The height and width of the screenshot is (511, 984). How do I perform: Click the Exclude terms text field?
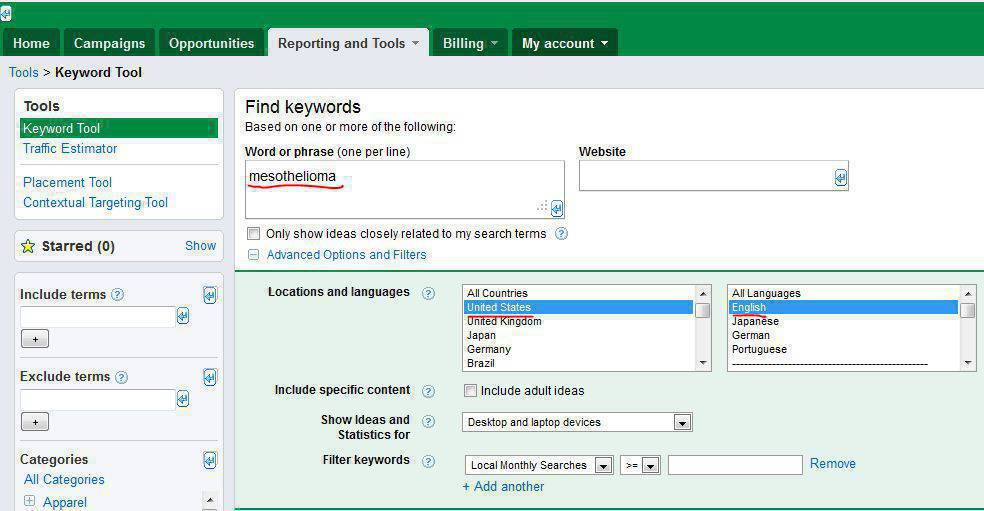click(x=97, y=399)
